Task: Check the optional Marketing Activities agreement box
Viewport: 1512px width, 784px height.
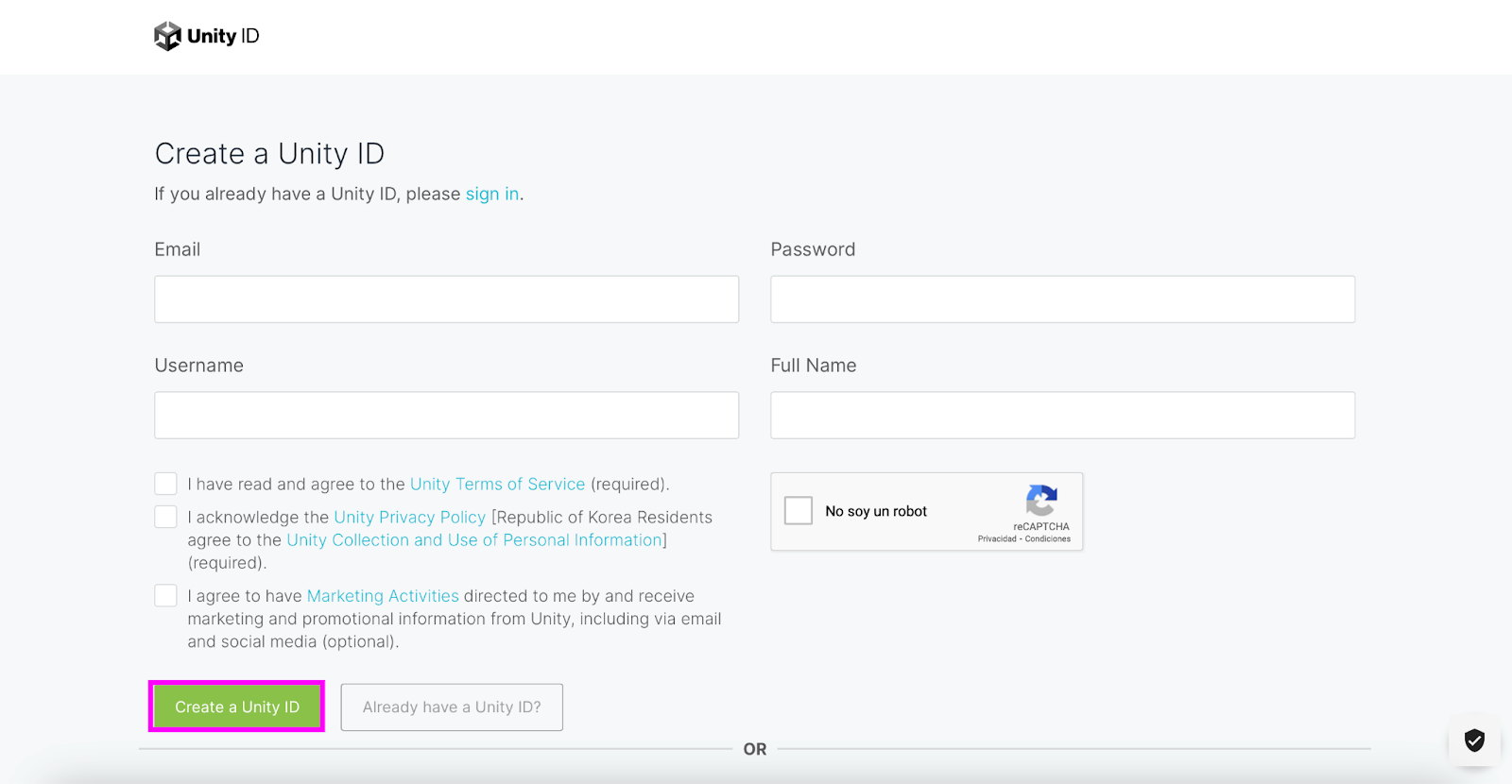Action: pos(165,595)
